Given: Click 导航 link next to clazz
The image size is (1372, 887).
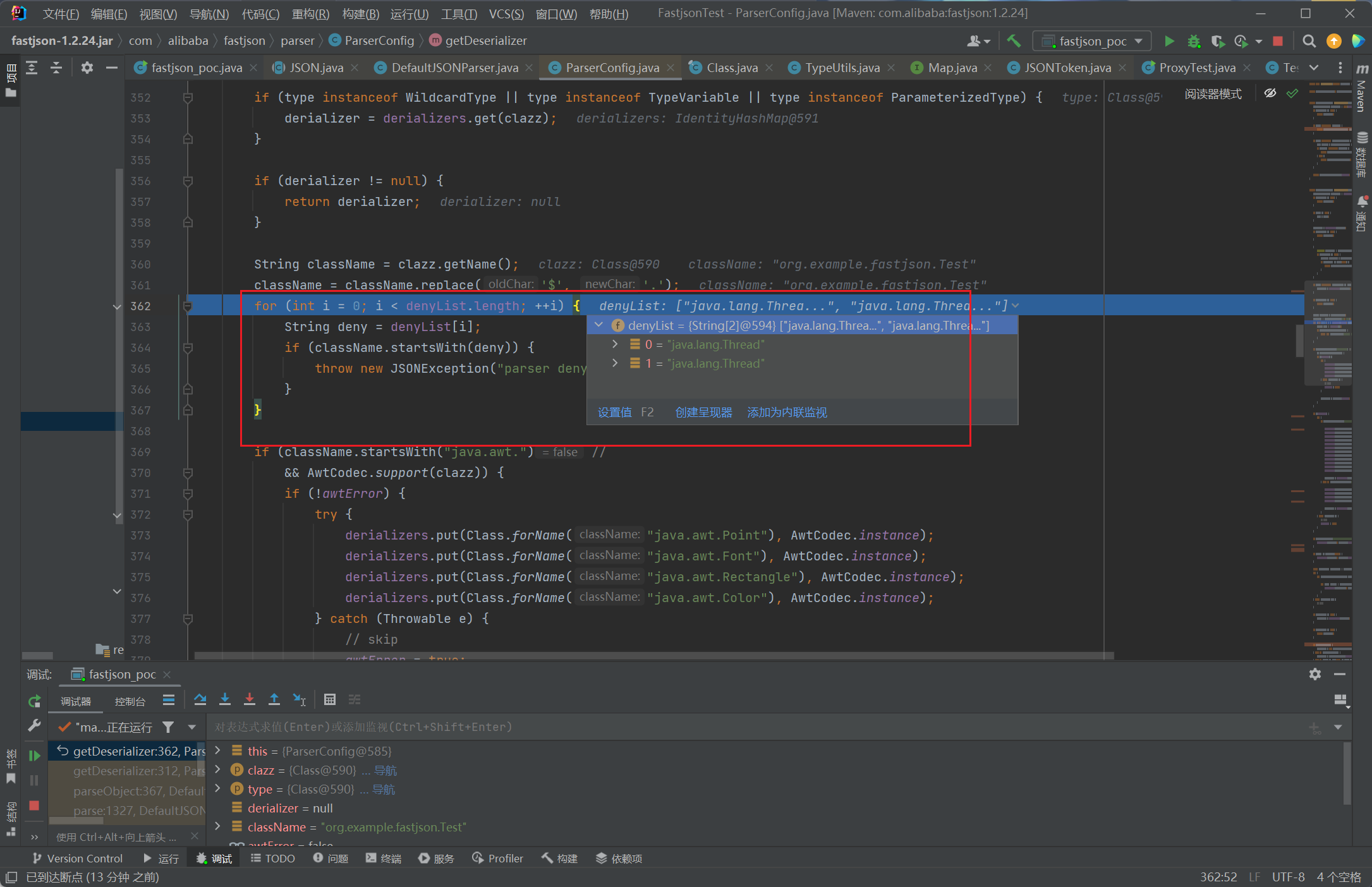Looking at the screenshot, I should (385, 770).
